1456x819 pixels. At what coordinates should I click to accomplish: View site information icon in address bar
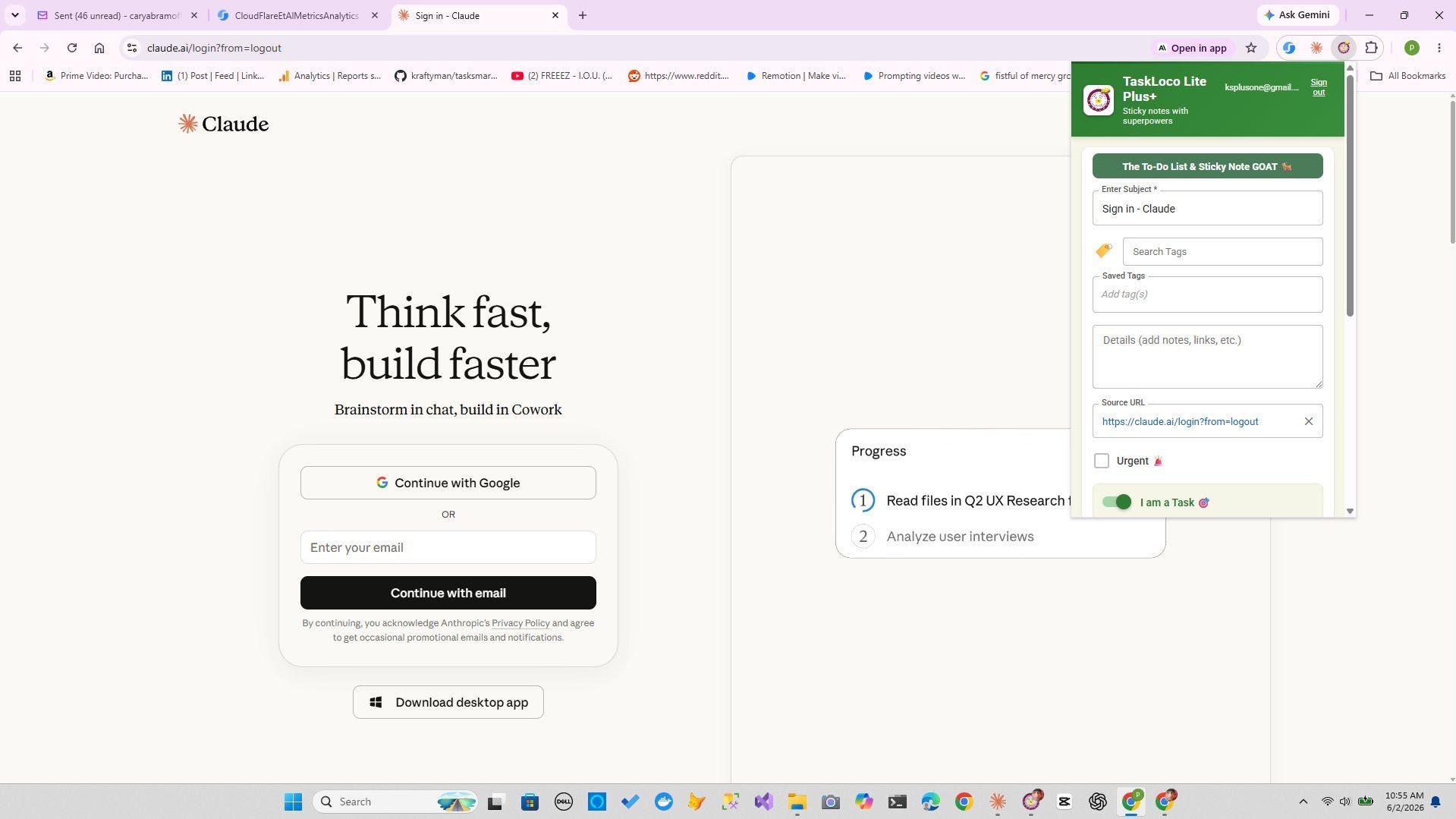pyautogui.click(x=132, y=48)
